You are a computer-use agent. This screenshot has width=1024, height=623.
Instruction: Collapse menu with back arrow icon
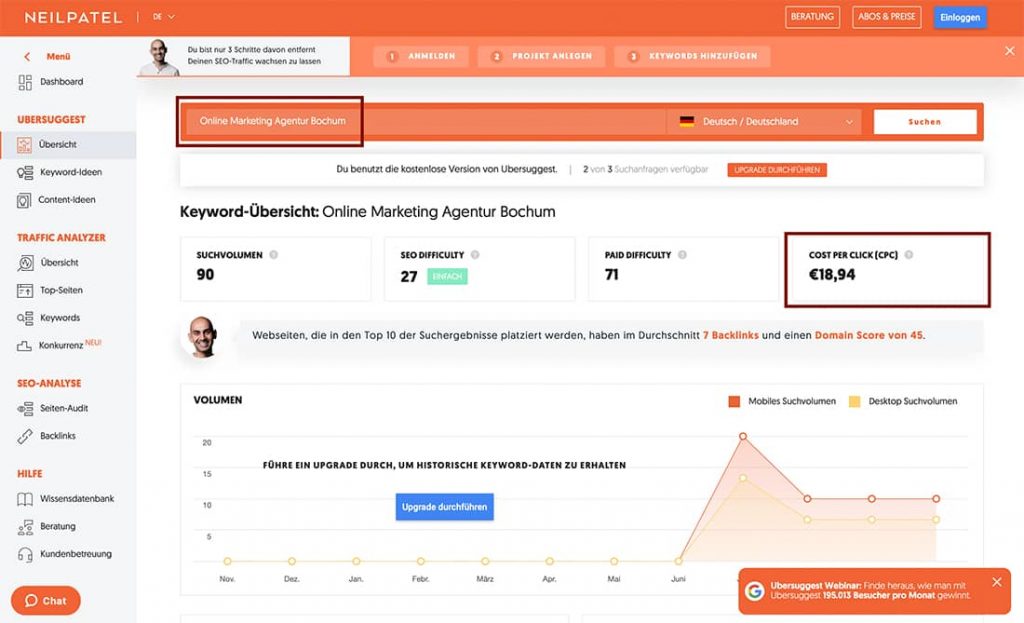click(27, 57)
